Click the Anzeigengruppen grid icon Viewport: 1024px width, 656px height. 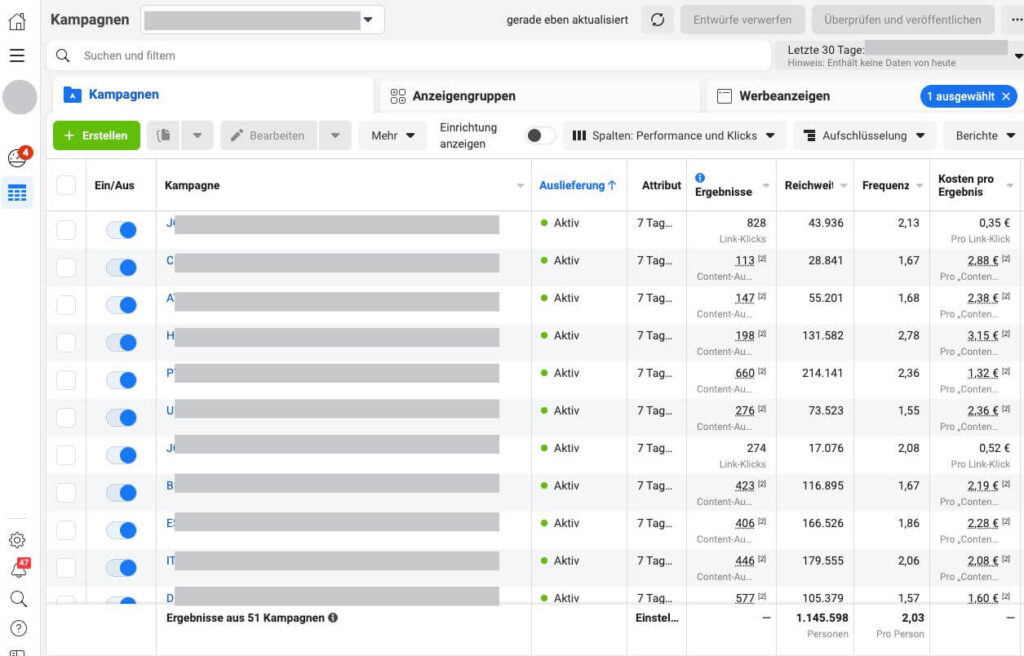(398, 96)
